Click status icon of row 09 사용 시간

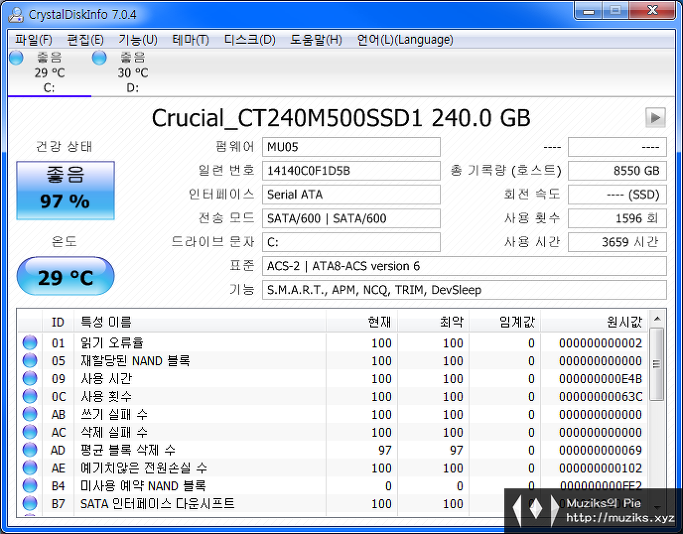point(30,378)
